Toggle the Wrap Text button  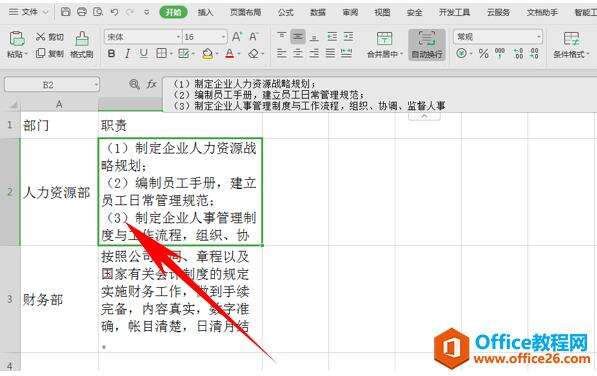(x=427, y=45)
